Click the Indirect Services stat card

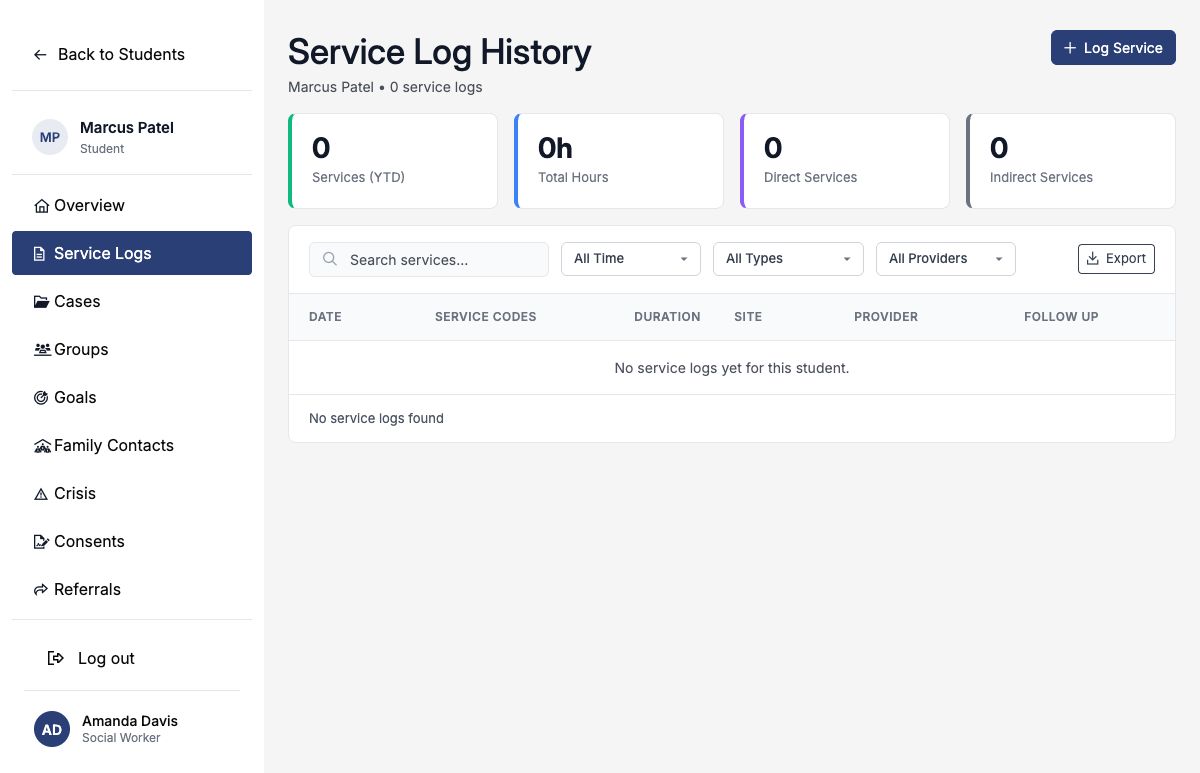click(1071, 161)
